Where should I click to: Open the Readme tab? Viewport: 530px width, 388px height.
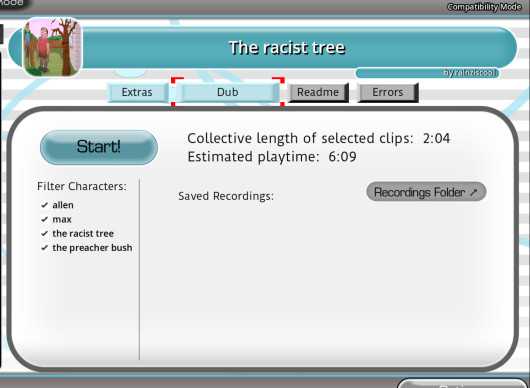coord(318,92)
